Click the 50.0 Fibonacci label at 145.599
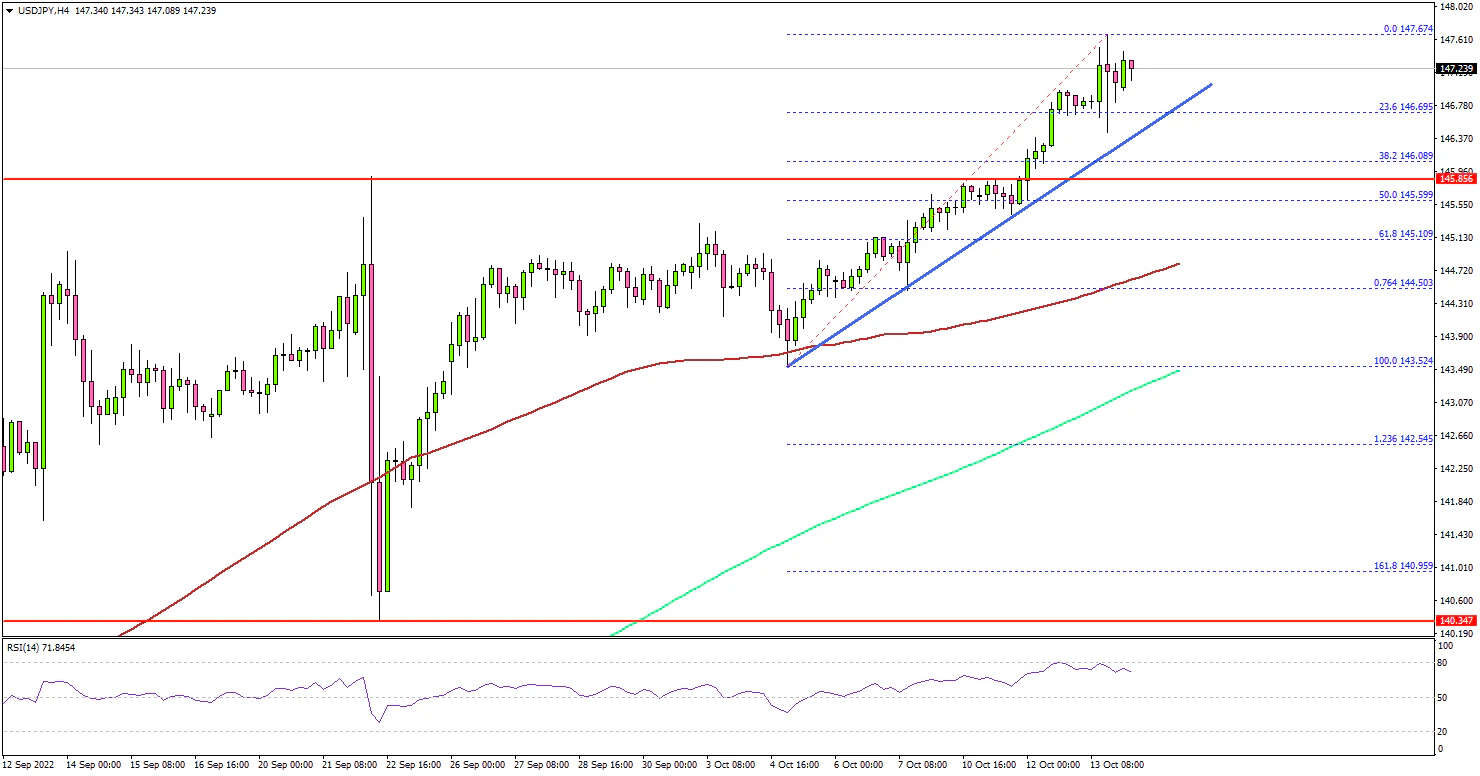 (1405, 195)
